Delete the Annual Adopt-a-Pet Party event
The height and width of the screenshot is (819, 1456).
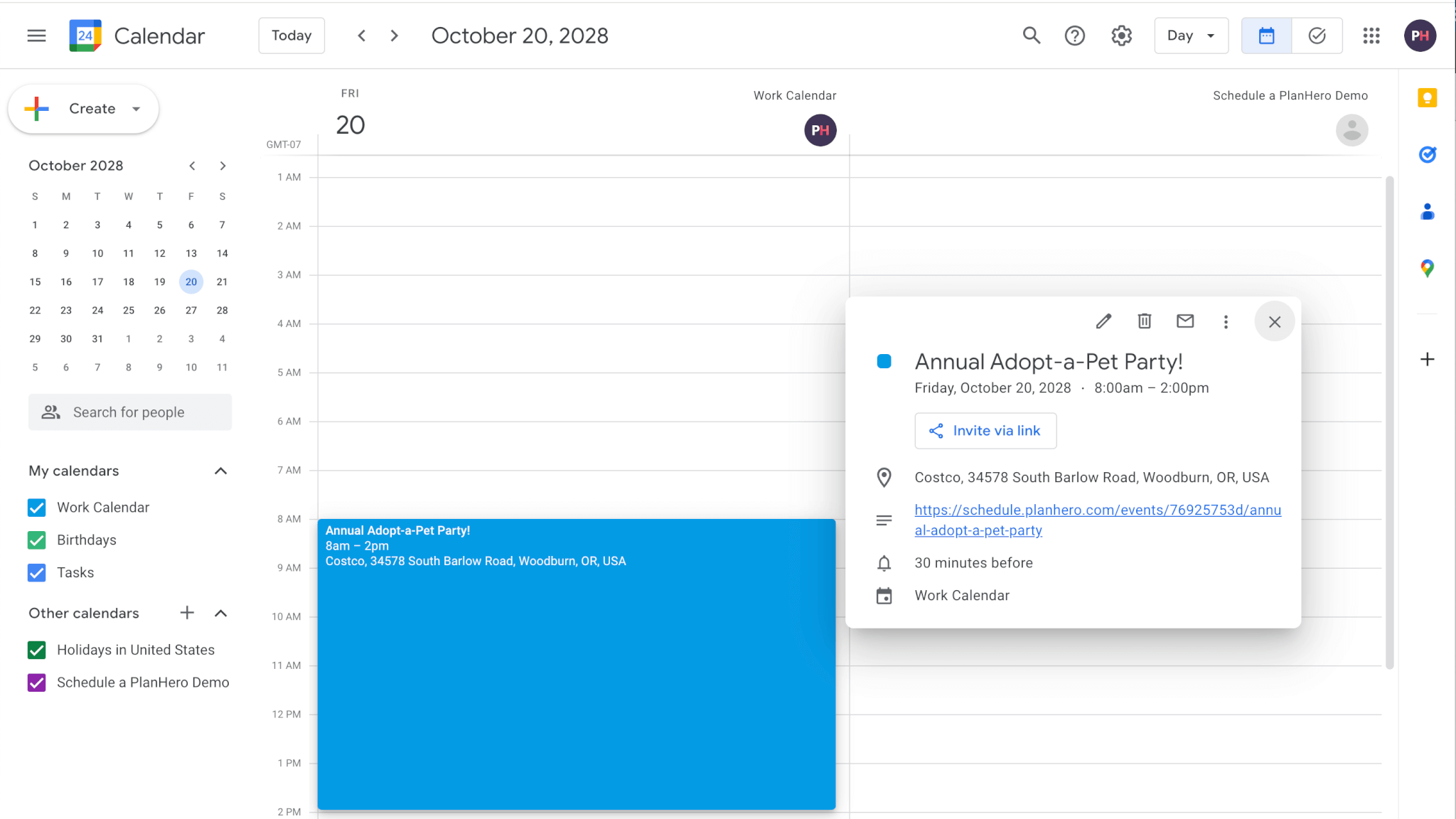click(x=1143, y=321)
